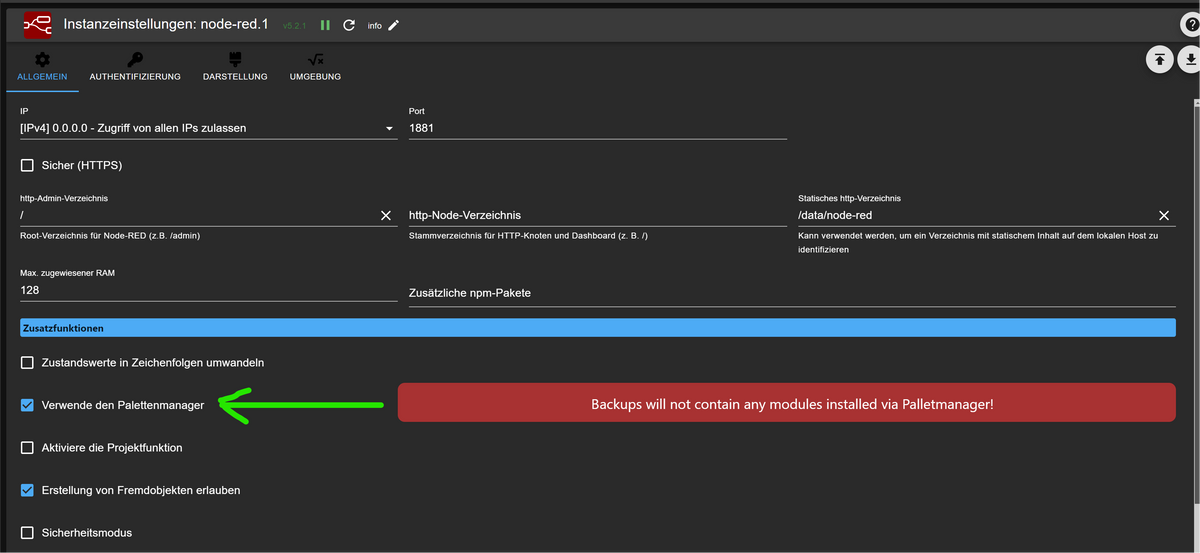Enable the Sicherheitsmodus checkbox
This screenshot has height=553, width=1200.
click(27, 533)
